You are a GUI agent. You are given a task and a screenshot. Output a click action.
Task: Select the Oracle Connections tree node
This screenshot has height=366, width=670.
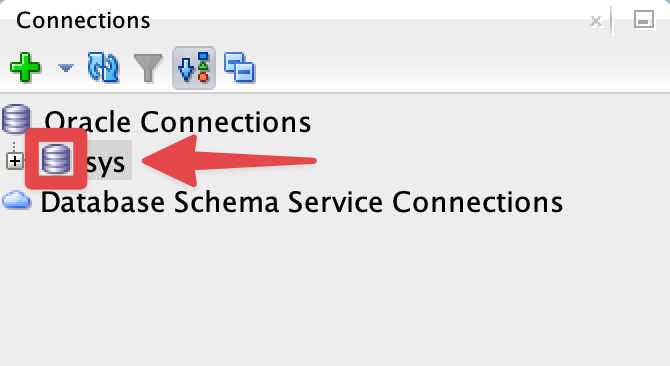click(178, 122)
